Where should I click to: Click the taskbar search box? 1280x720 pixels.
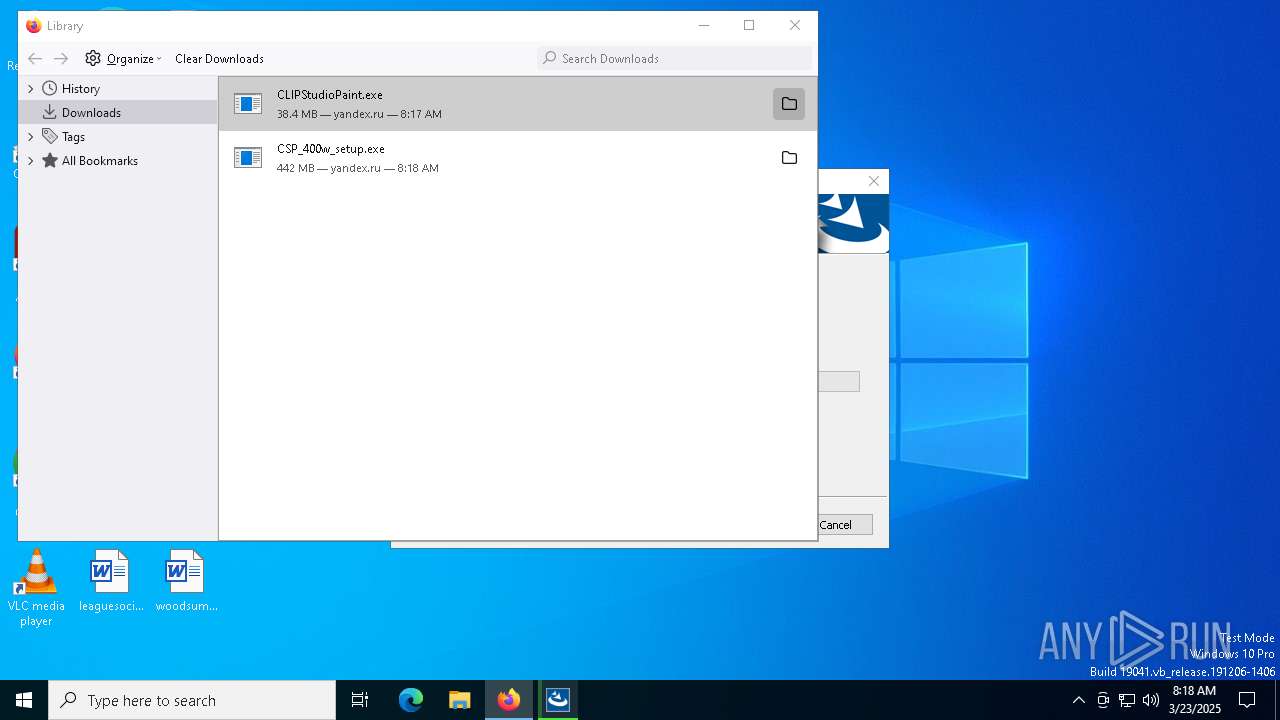pos(192,700)
